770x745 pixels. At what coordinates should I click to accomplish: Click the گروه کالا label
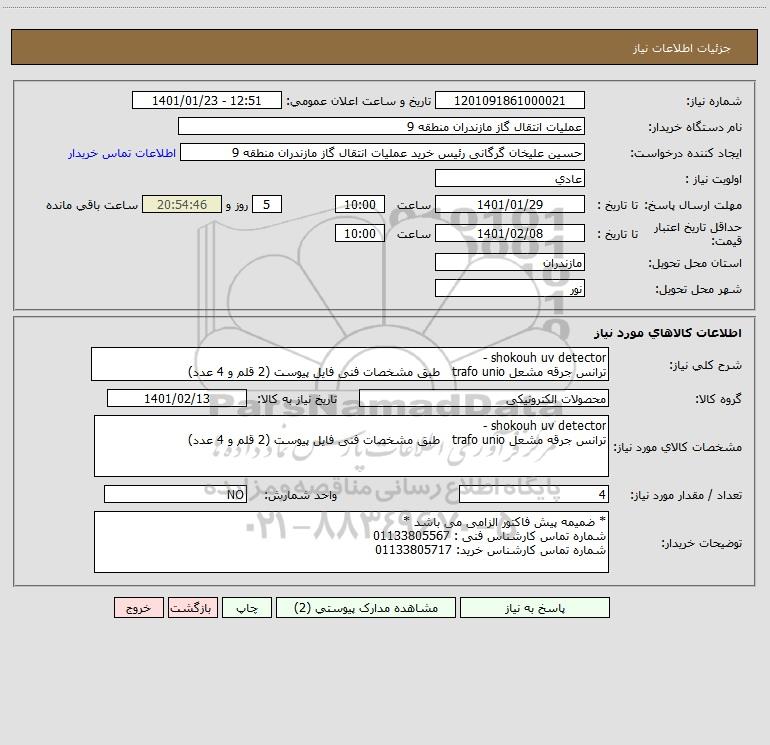click(x=718, y=400)
